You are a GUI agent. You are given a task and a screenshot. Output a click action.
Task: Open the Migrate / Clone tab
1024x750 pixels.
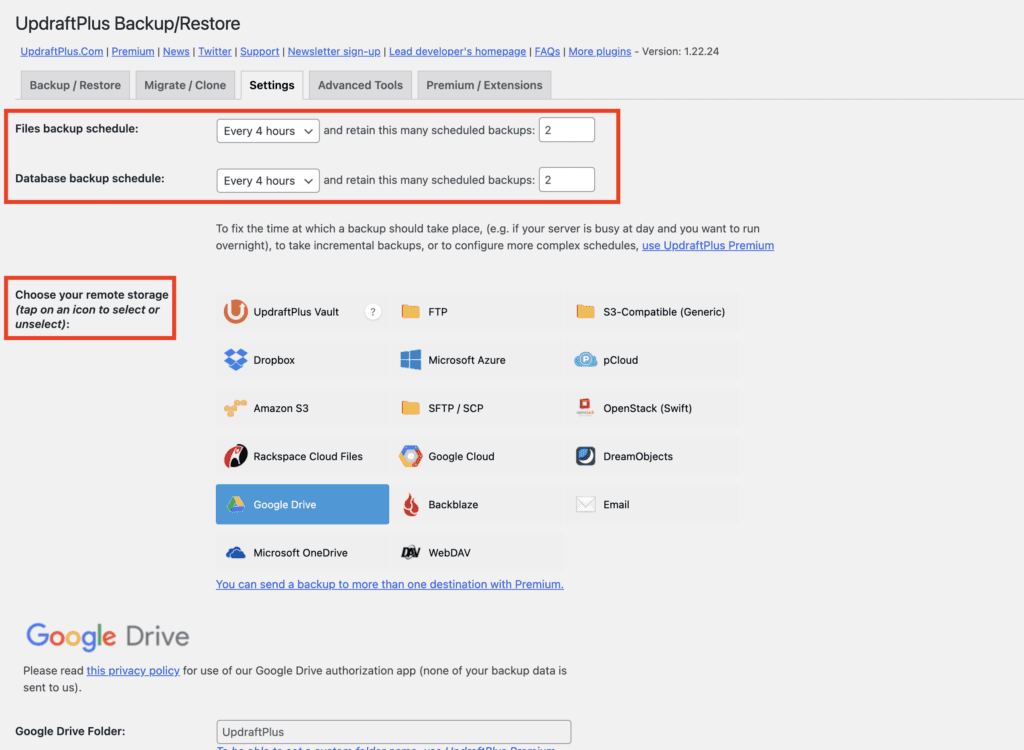click(184, 85)
